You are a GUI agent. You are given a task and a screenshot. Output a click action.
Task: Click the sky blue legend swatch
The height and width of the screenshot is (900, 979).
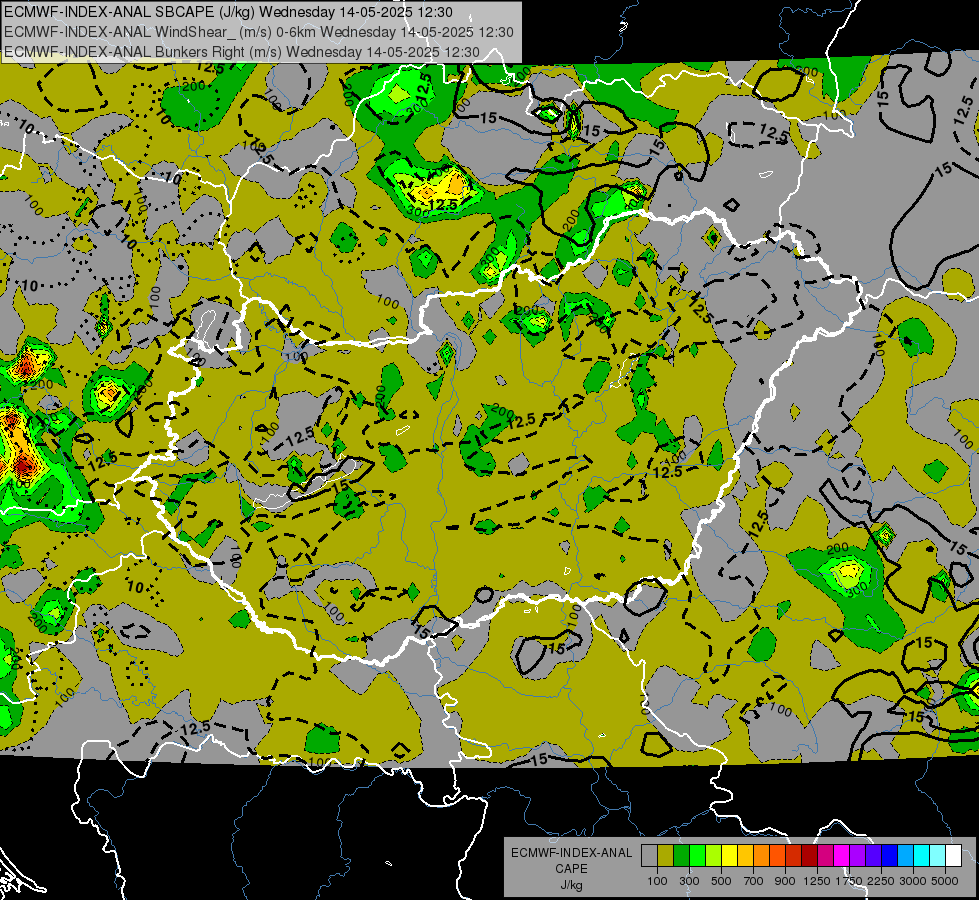click(905, 856)
